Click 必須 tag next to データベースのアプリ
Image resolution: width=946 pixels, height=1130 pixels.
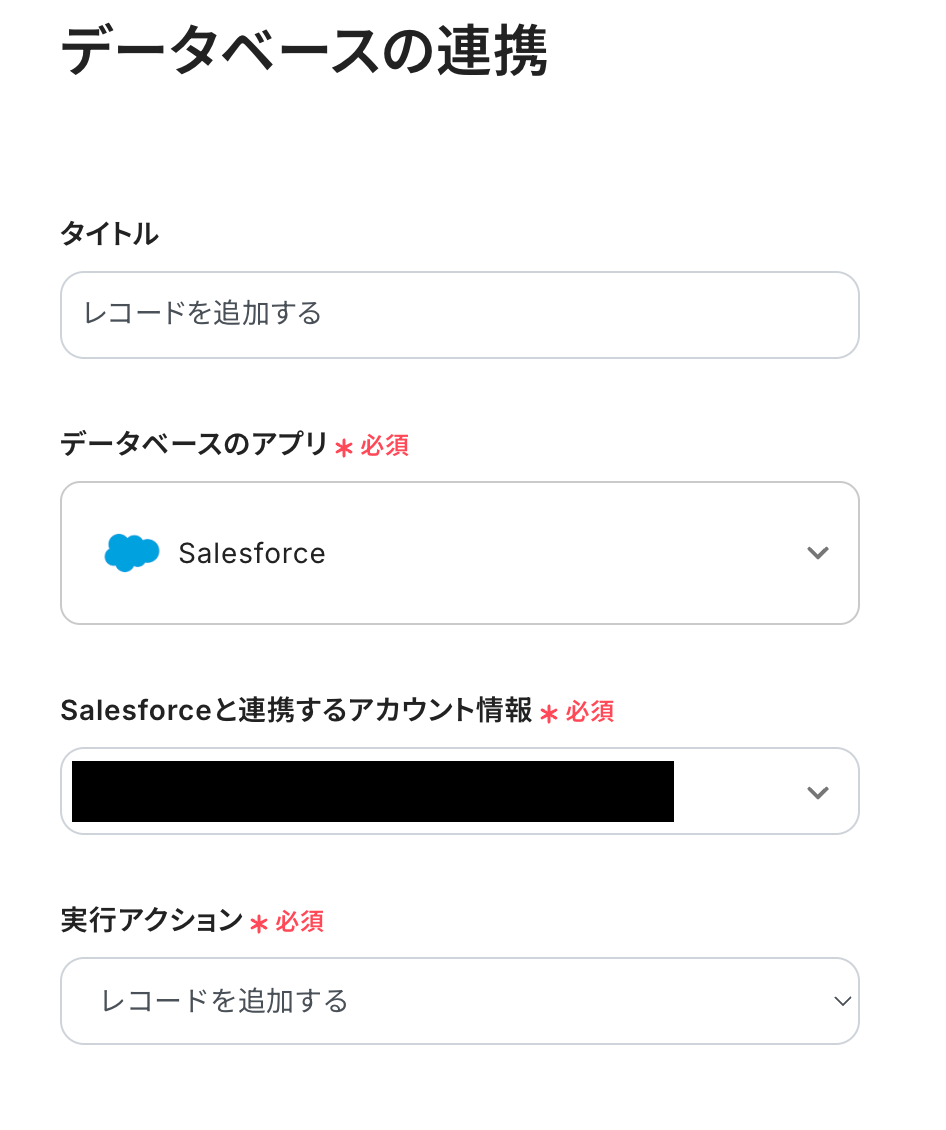pyautogui.click(x=385, y=446)
